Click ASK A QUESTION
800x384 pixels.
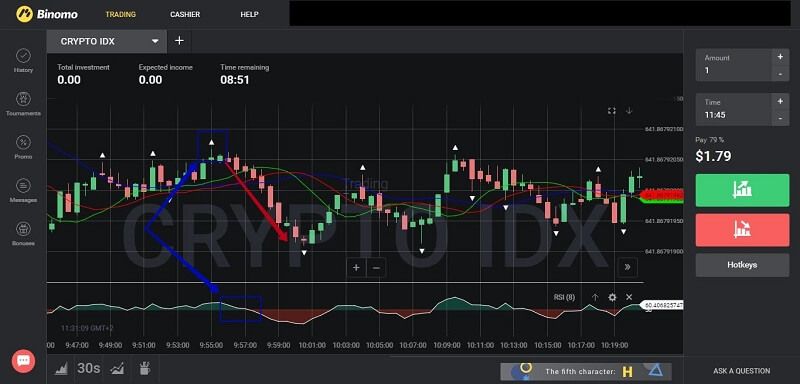[x=741, y=371]
